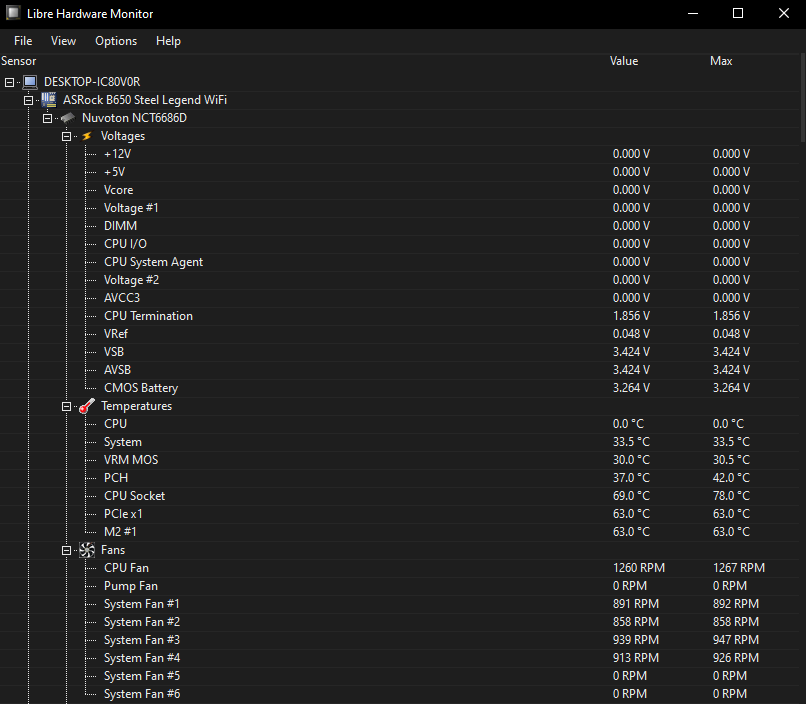Image resolution: width=806 pixels, height=704 pixels.
Task: Collapse the Temperatures group
Action: (x=67, y=406)
